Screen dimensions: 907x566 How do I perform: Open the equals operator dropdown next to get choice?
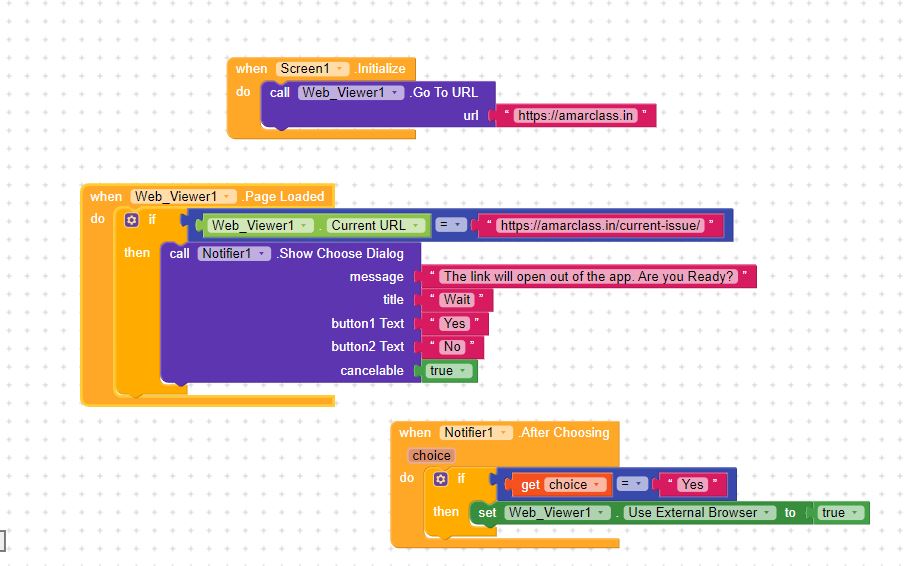(632, 484)
